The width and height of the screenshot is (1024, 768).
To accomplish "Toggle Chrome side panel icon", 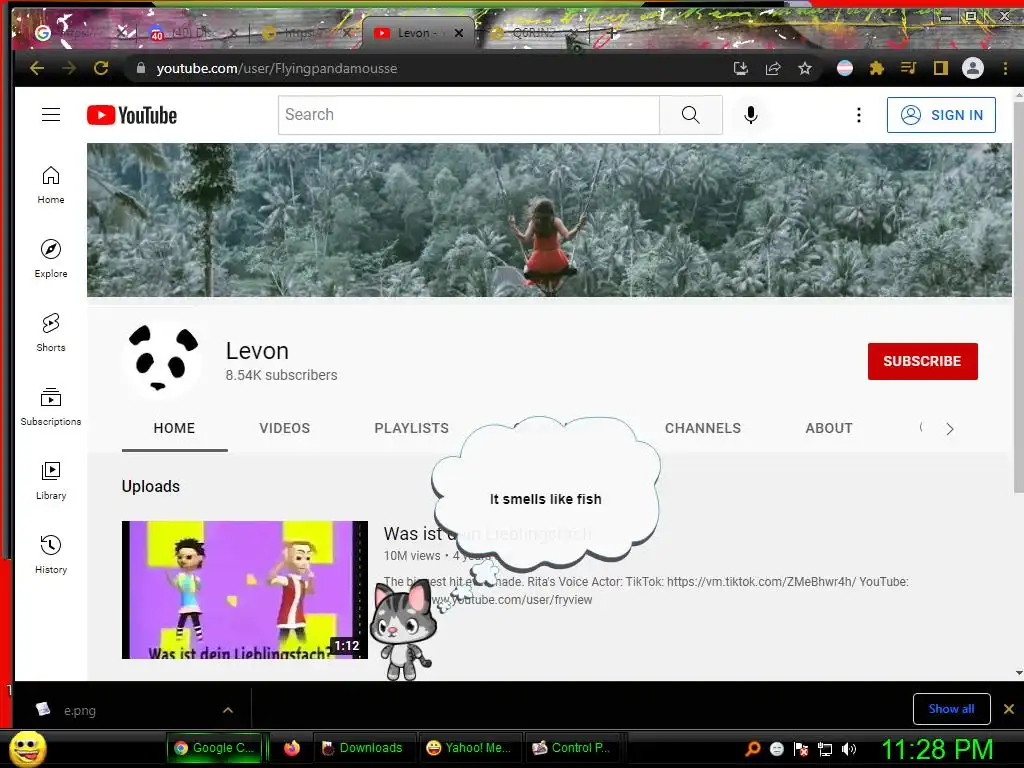I will [940, 68].
